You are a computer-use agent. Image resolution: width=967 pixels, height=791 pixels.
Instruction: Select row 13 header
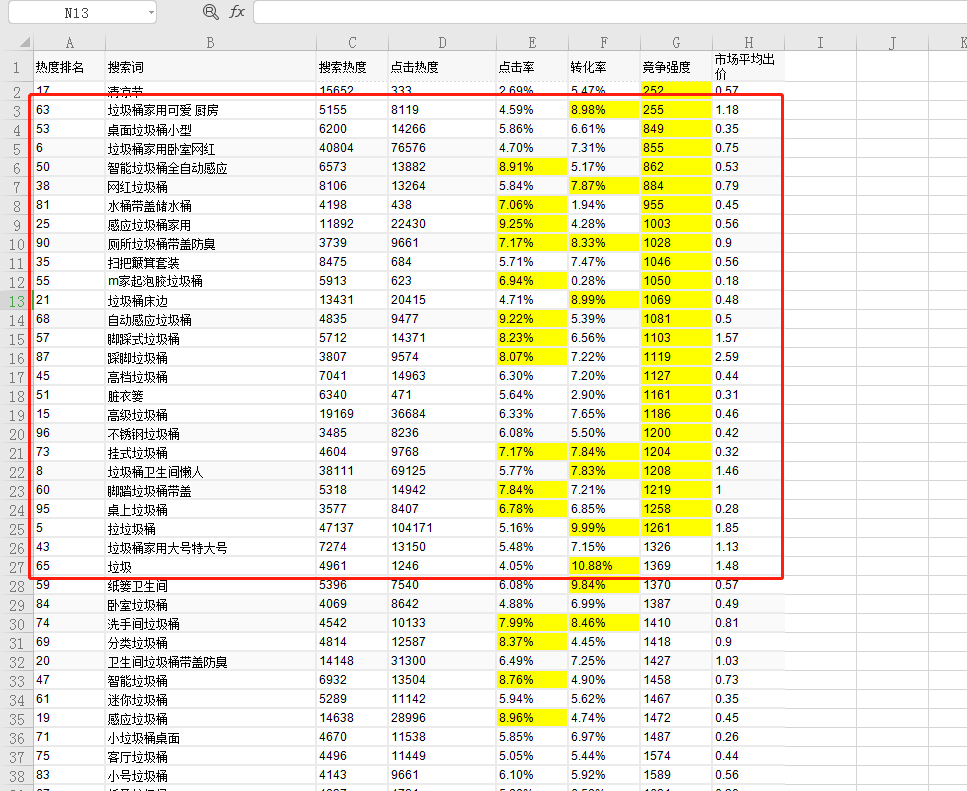(x=16, y=301)
